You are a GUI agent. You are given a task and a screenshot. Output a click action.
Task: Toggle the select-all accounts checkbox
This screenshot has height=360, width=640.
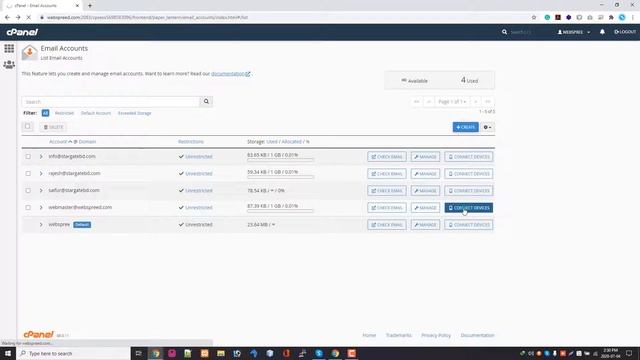click(x=28, y=127)
